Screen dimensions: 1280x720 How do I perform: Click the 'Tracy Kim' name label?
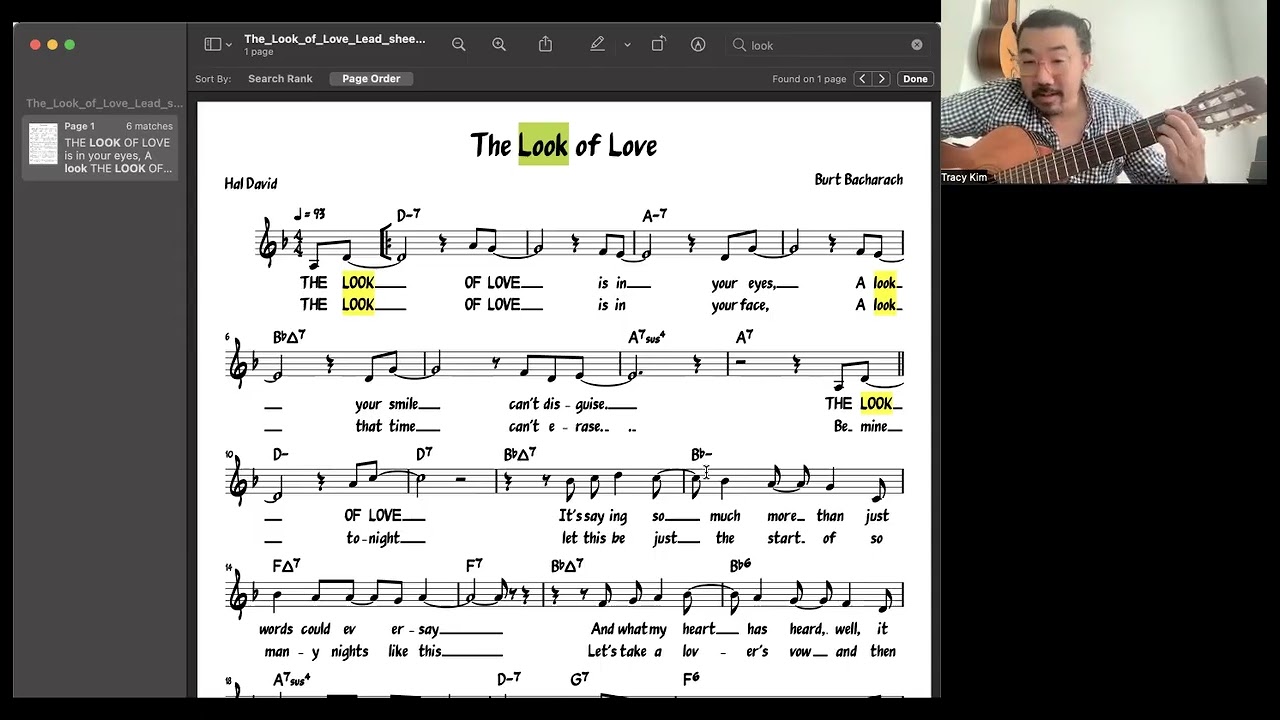click(x=964, y=177)
